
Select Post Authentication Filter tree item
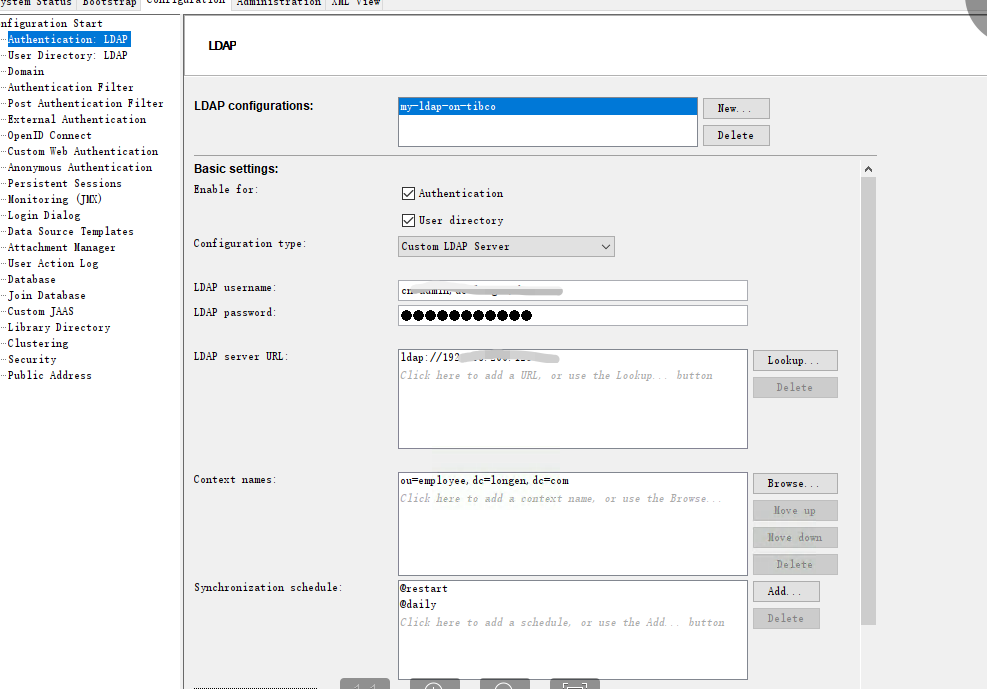pos(86,103)
